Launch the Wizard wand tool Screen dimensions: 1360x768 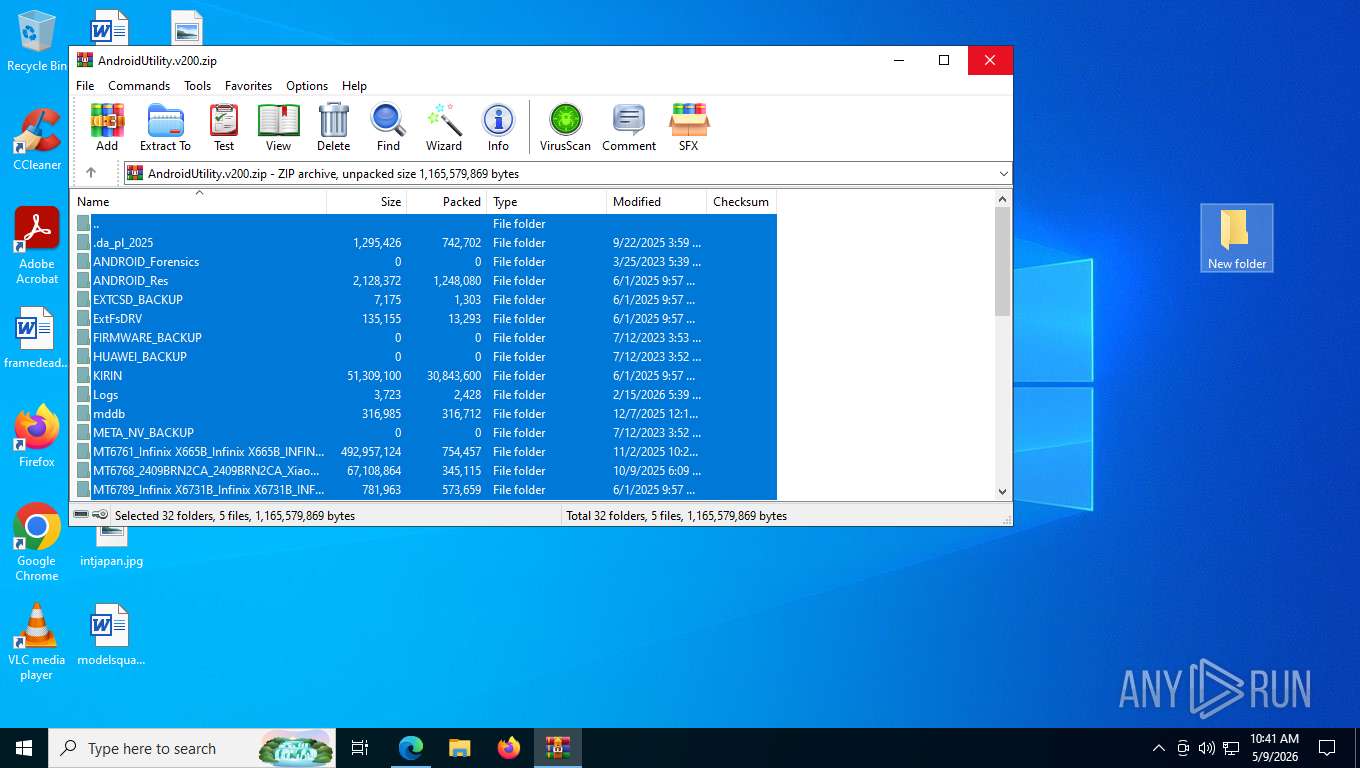click(x=444, y=127)
